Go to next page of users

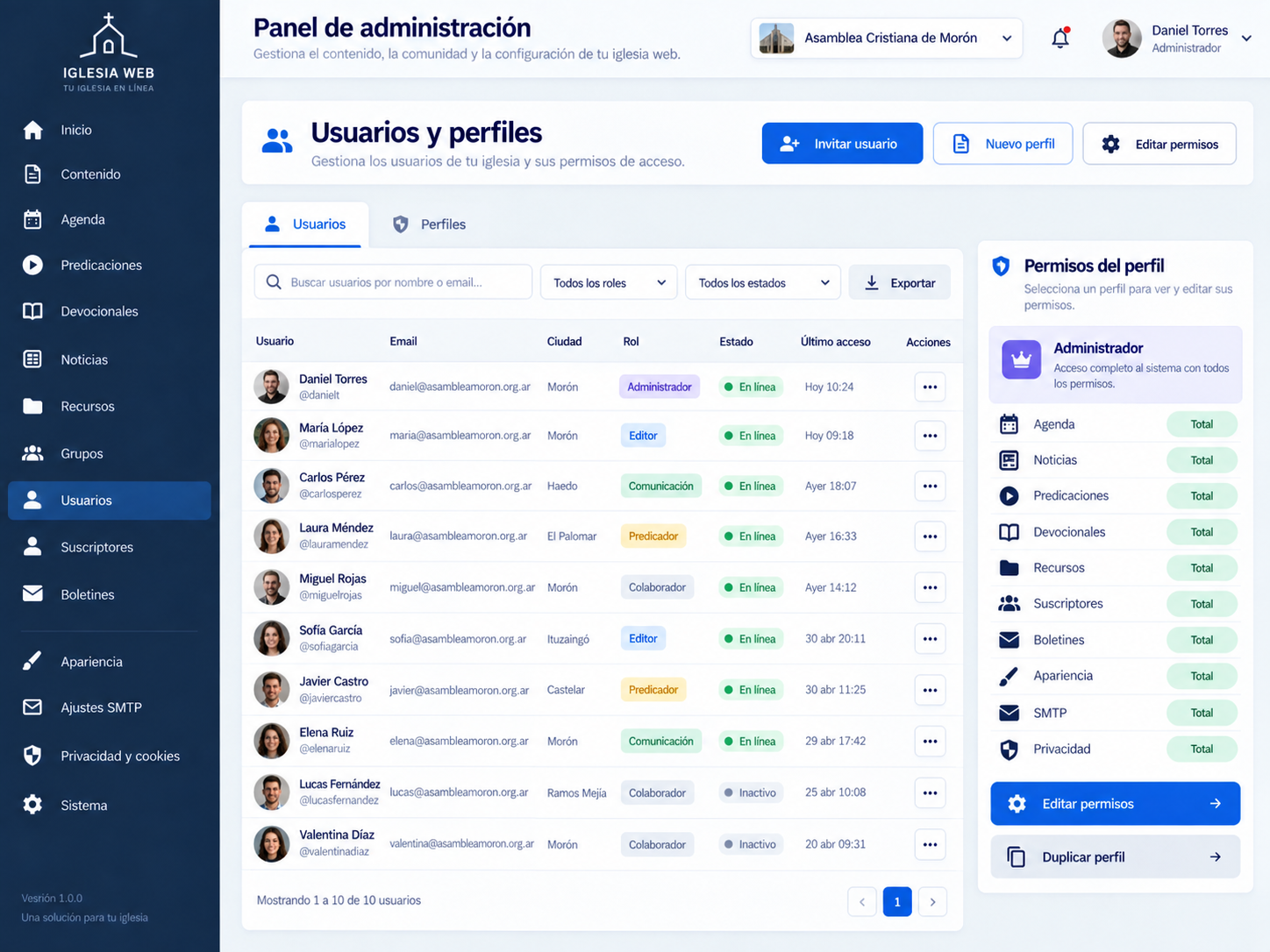coord(932,901)
